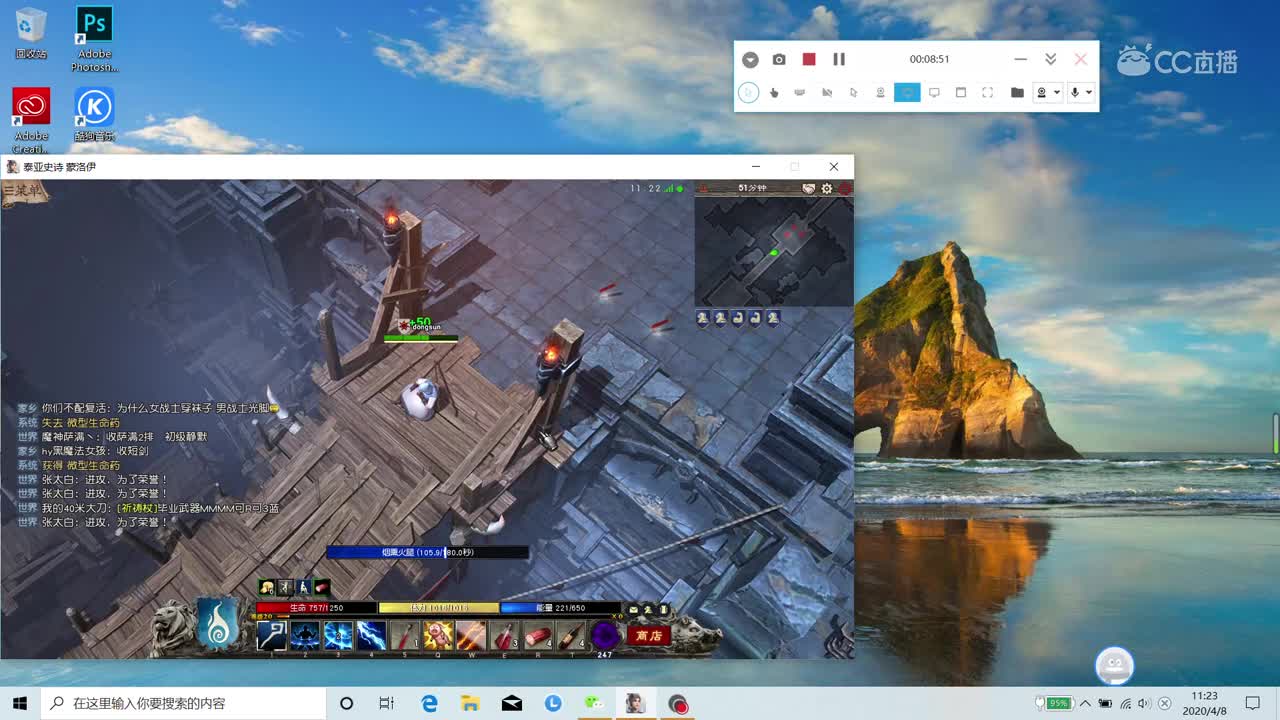The height and width of the screenshot is (720, 1280).
Task: Open Microsoft Edge from the taskbar
Action: click(x=430, y=703)
